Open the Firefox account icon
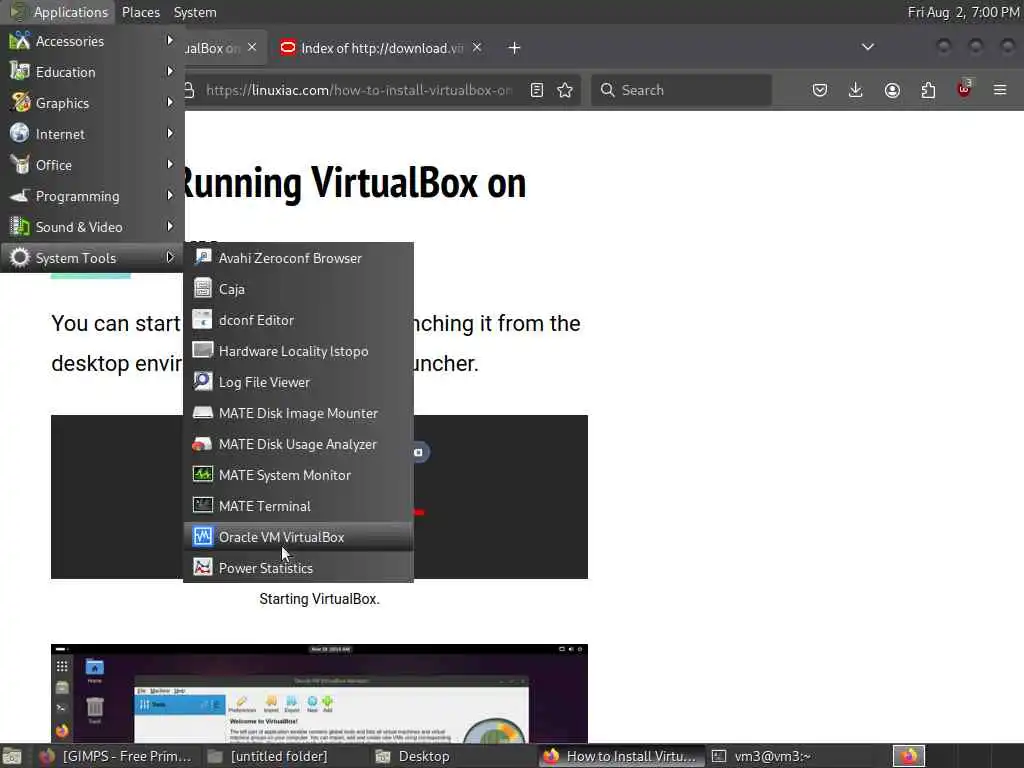This screenshot has height=768, width=1024. pos(892,90)
